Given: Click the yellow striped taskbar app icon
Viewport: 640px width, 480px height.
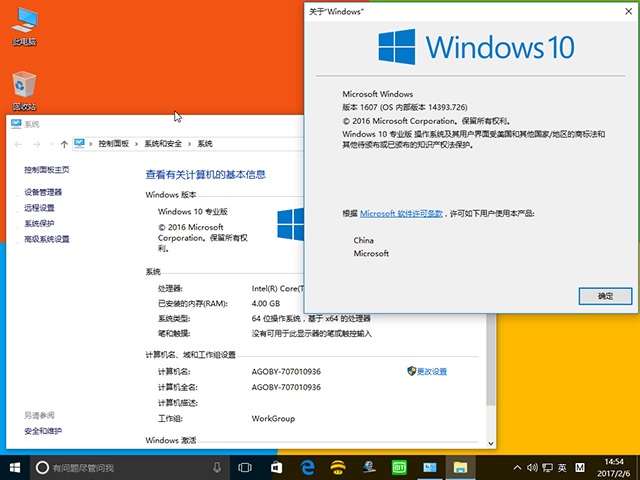Looking at the screenshot, I should [338, 468].
